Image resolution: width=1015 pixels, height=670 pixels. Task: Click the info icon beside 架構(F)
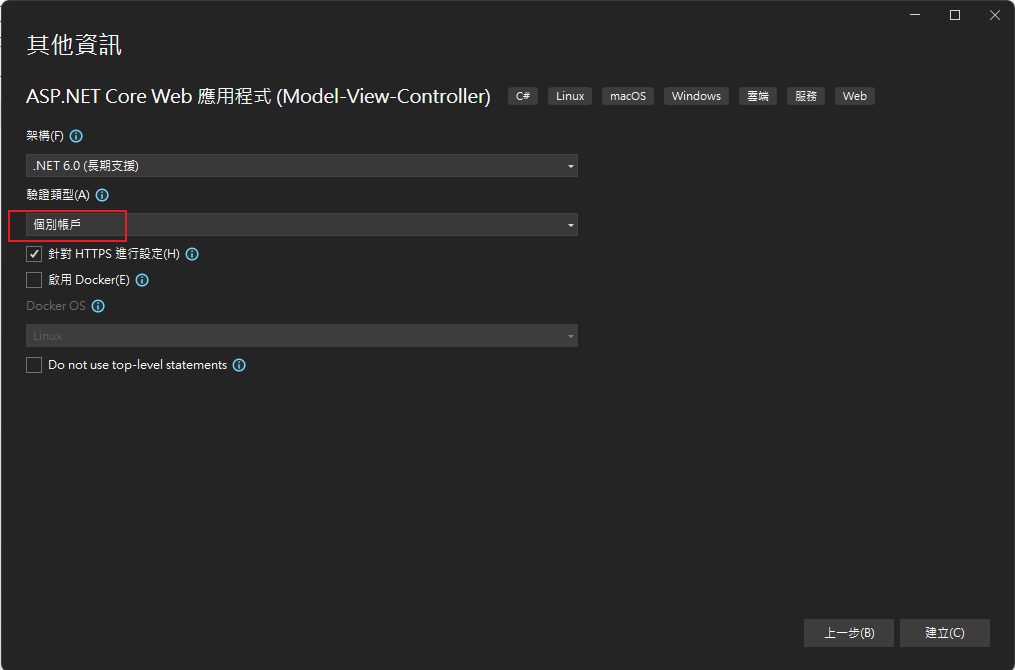point(76,136)
